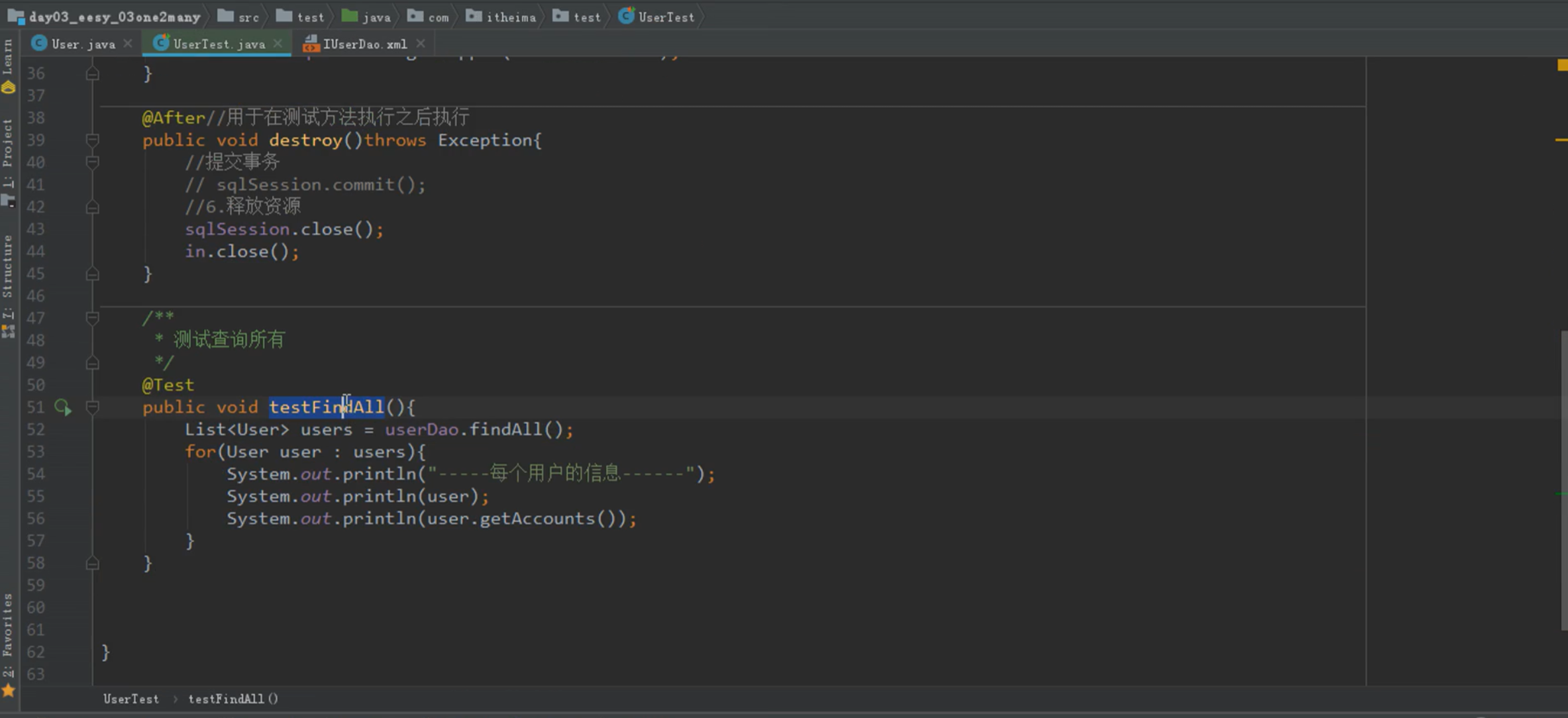Collapse the destroy() method at line 39
Viewport: 1568px width, 718px height.
point(93,140)
